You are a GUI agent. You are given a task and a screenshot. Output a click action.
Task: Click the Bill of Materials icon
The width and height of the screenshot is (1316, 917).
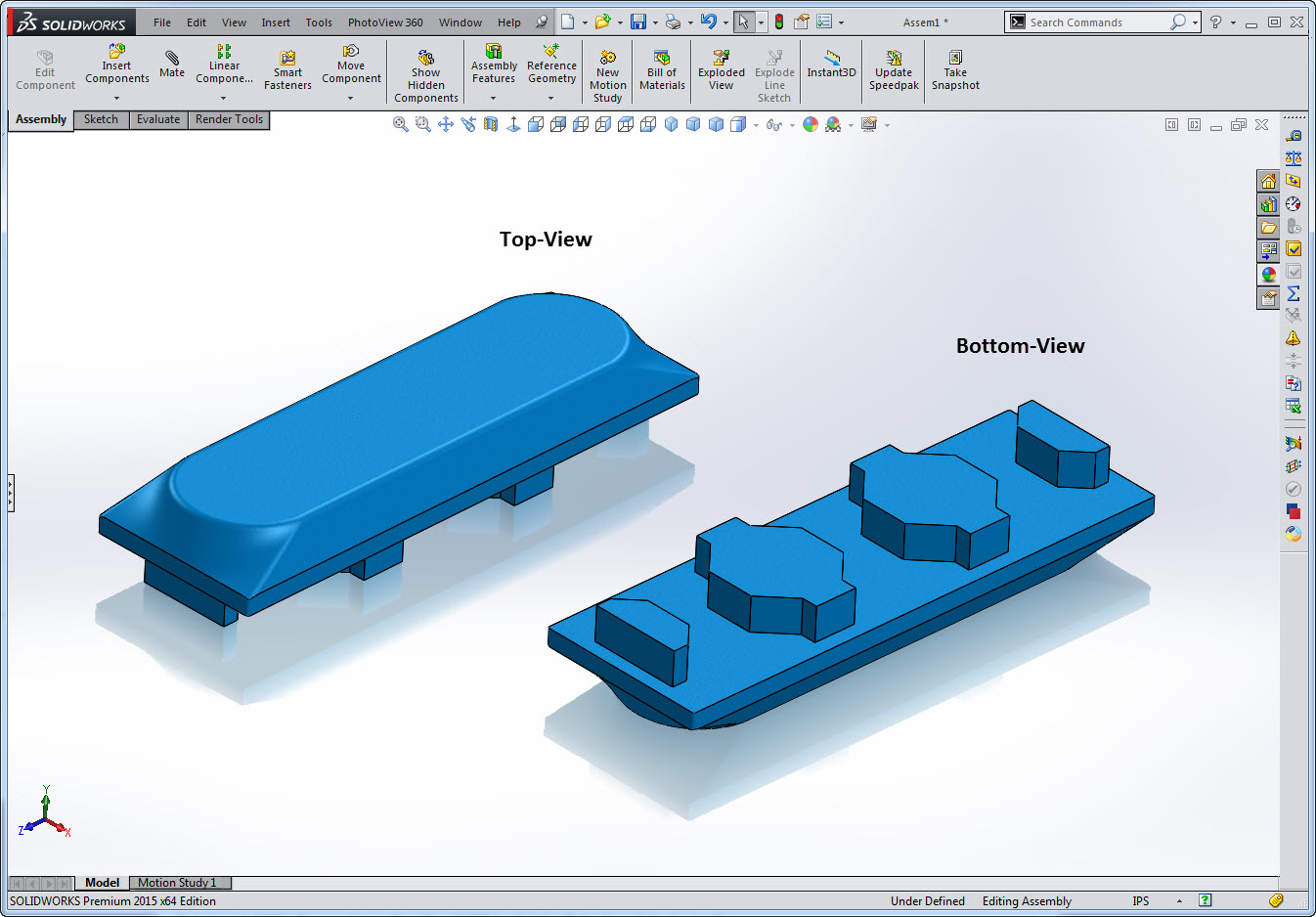point(662,71)
